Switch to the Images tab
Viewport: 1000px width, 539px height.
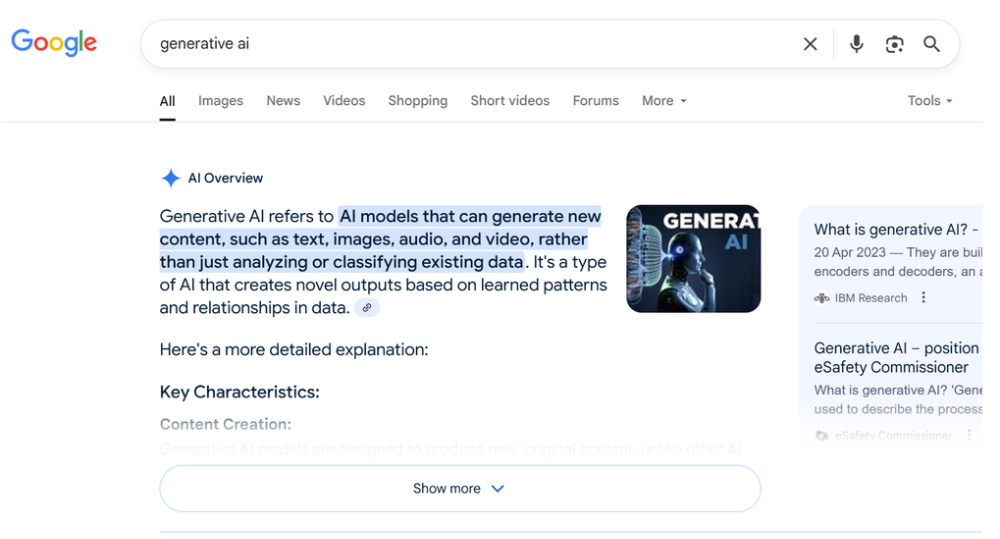(x=221, y=101)
